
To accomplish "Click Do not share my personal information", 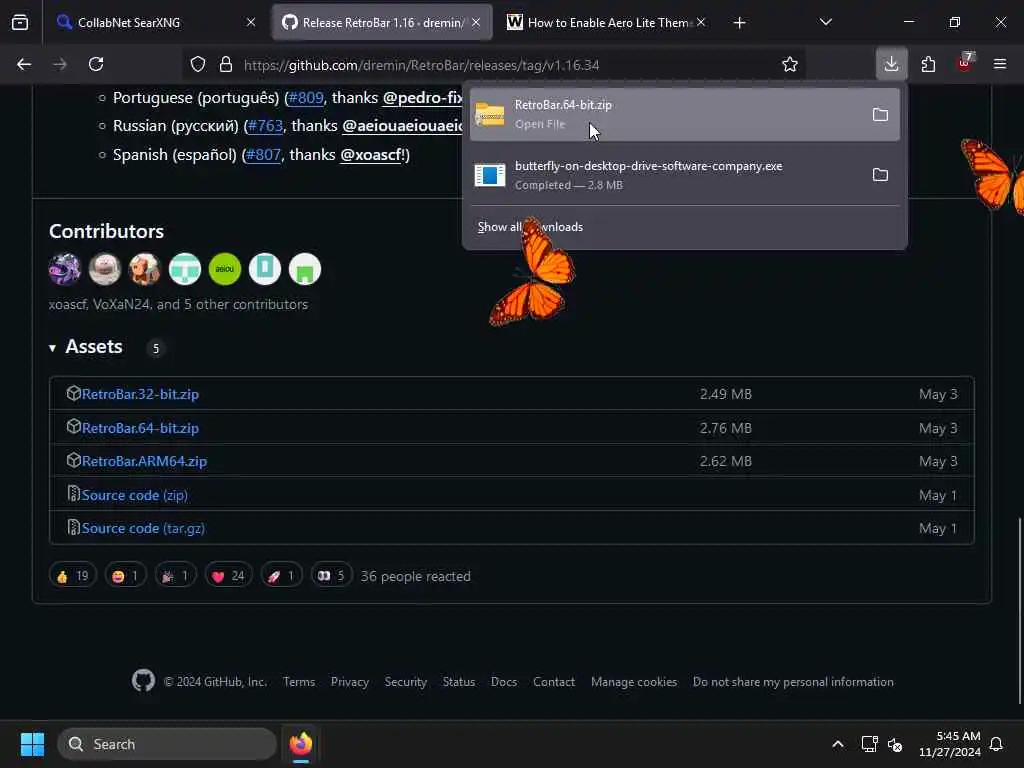I will click(793, 682).
